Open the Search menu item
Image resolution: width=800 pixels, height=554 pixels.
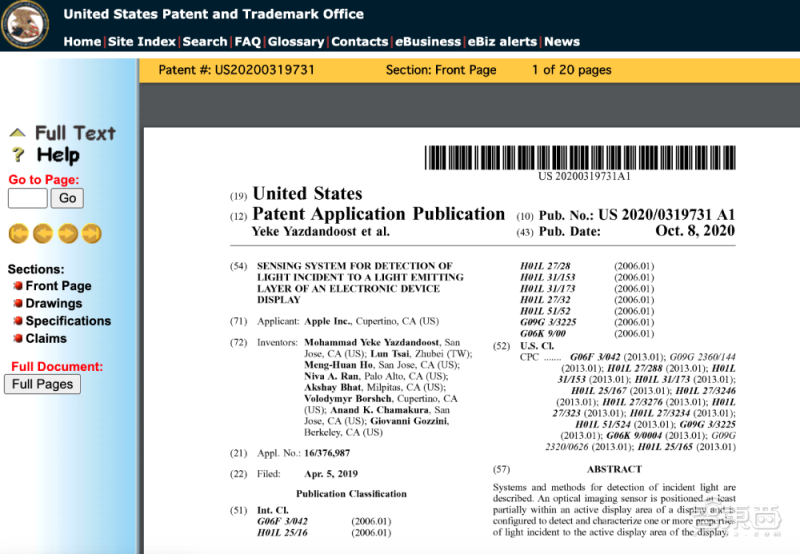coord(205,42)
